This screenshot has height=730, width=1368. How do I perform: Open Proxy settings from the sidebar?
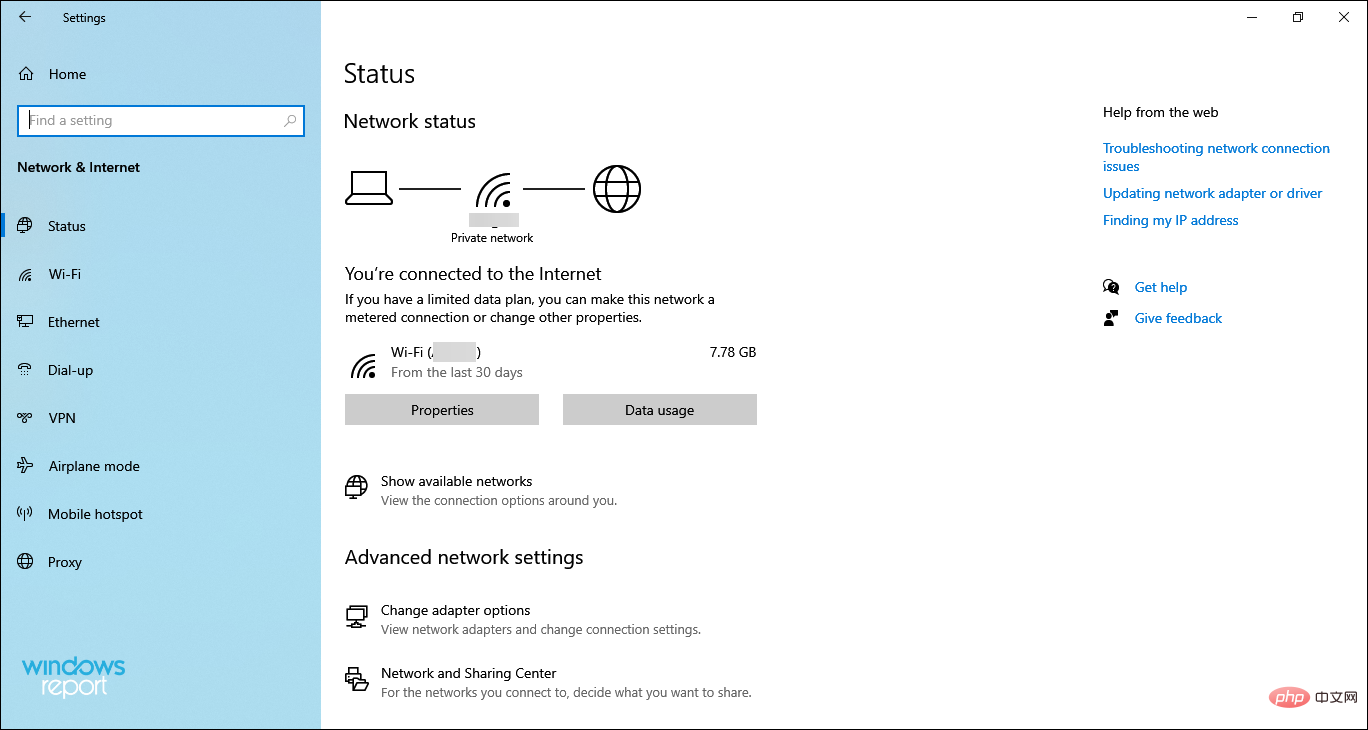click(65, 561)
